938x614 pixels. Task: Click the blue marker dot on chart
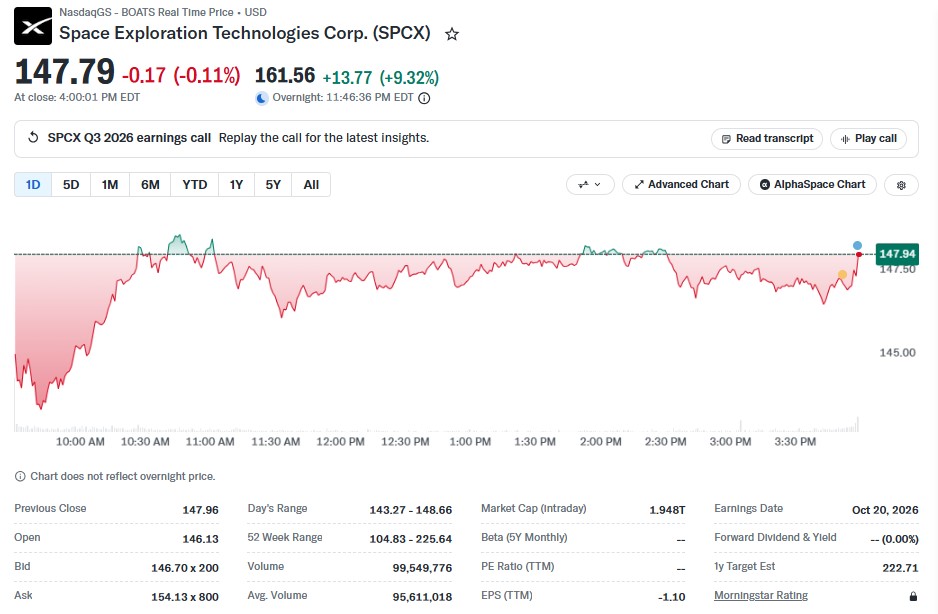click(857, 245)
